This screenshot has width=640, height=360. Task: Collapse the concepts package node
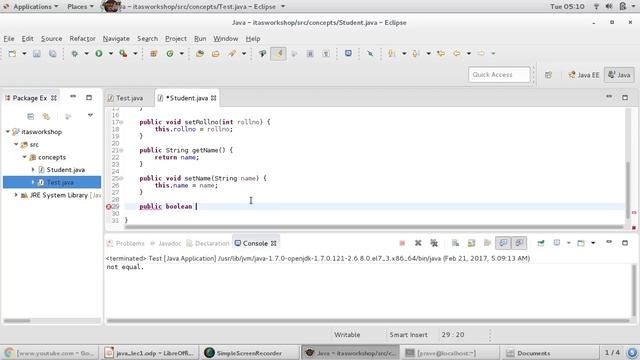pyautogui.click(x=24, y=157)
